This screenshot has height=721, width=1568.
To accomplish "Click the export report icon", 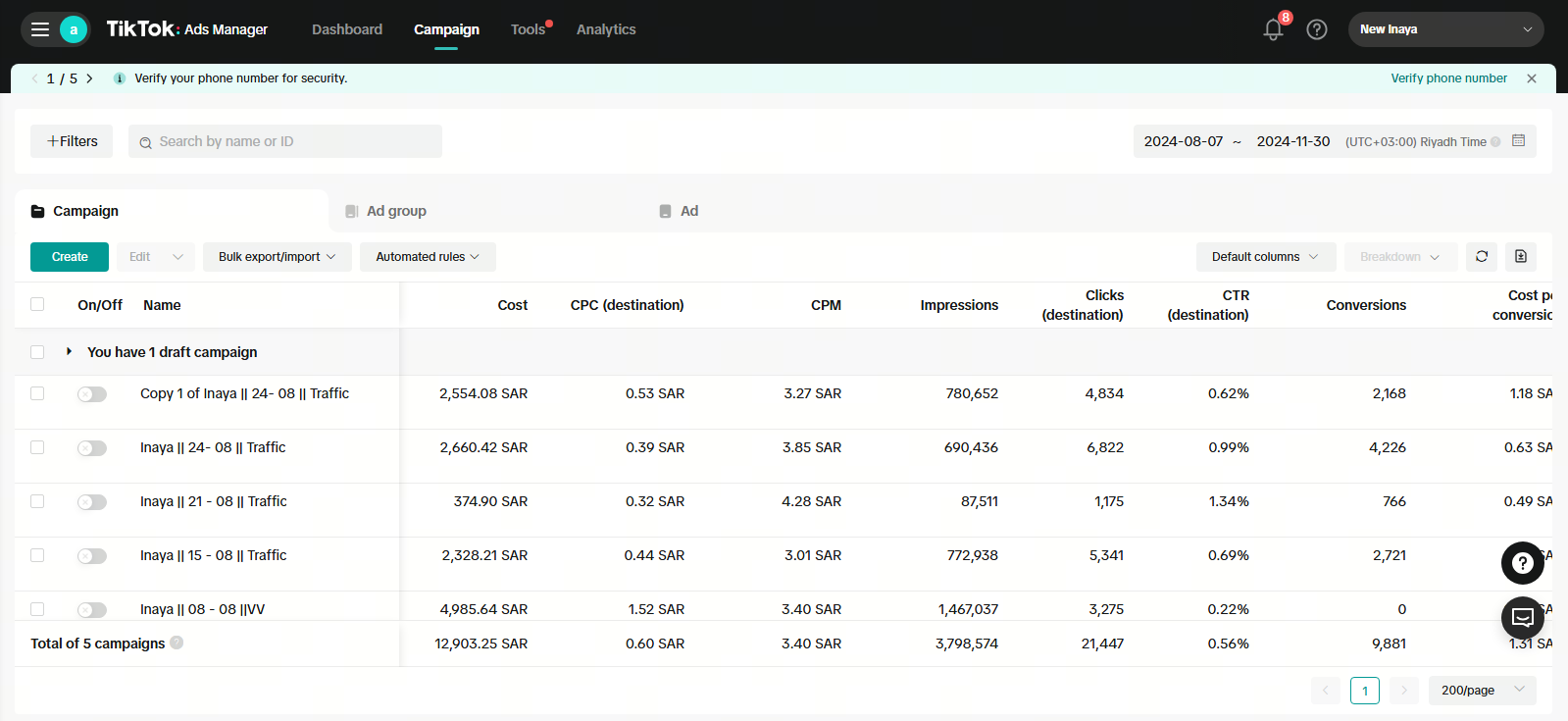I will pyautogui.click(x=1521, y=257).
